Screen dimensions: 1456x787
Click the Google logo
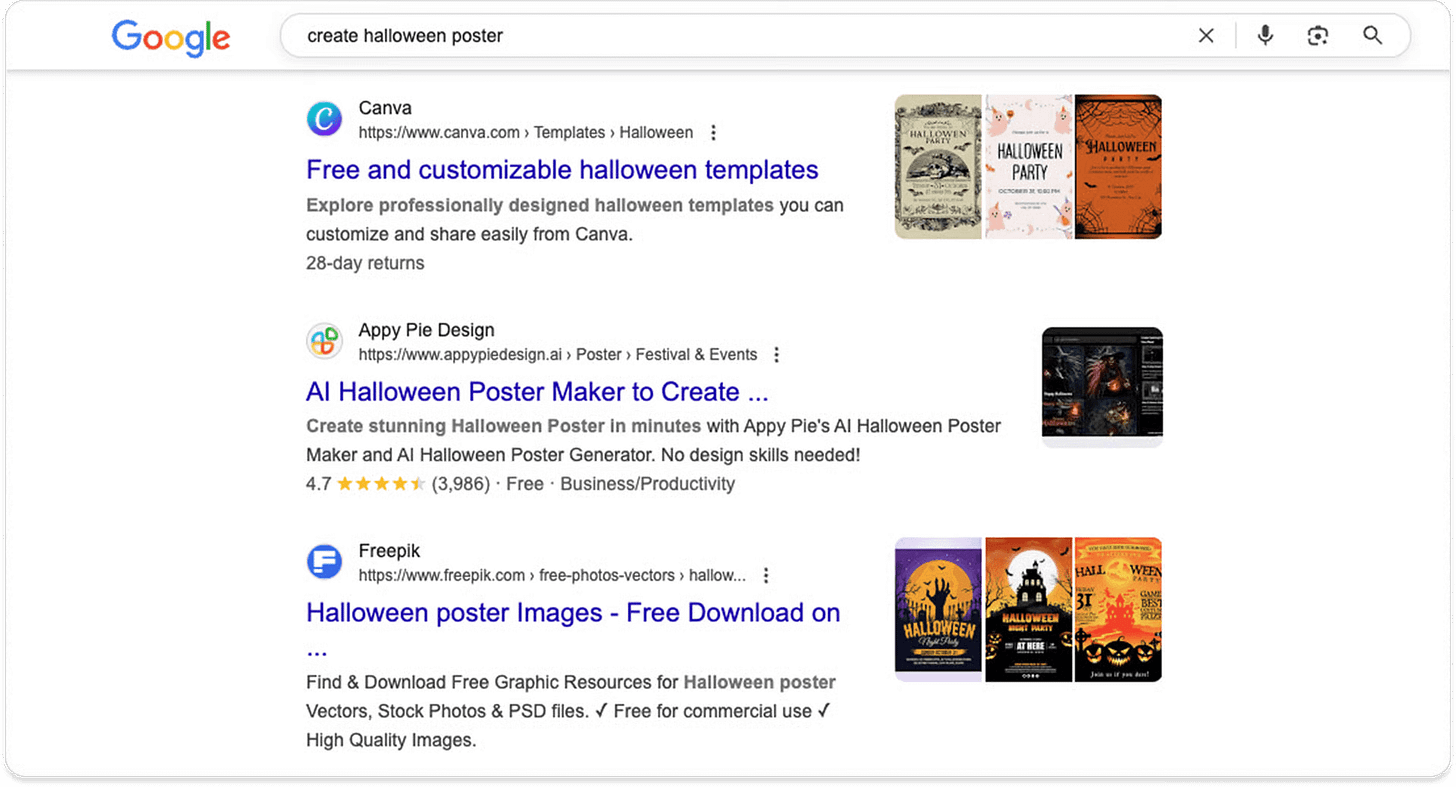coord(170,37)
